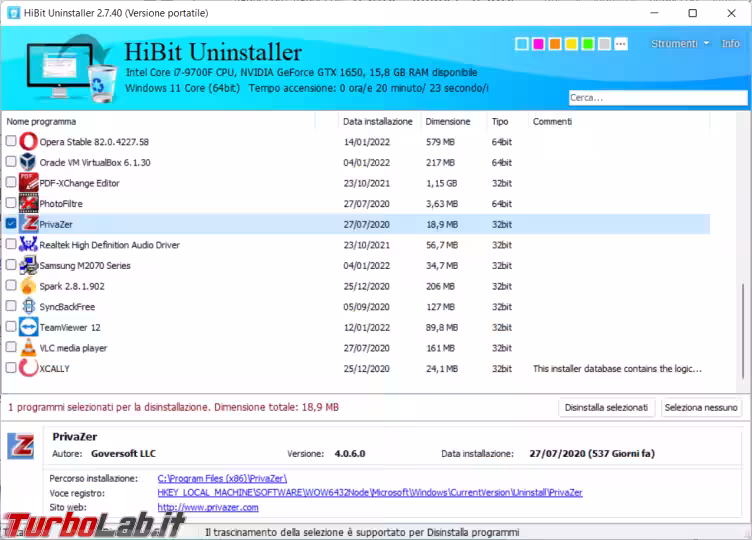This screenshot has width=752, height=540.
Task: Click the 1,15 GB size of PDF-XChange Editor
Action: coord(442,183)
